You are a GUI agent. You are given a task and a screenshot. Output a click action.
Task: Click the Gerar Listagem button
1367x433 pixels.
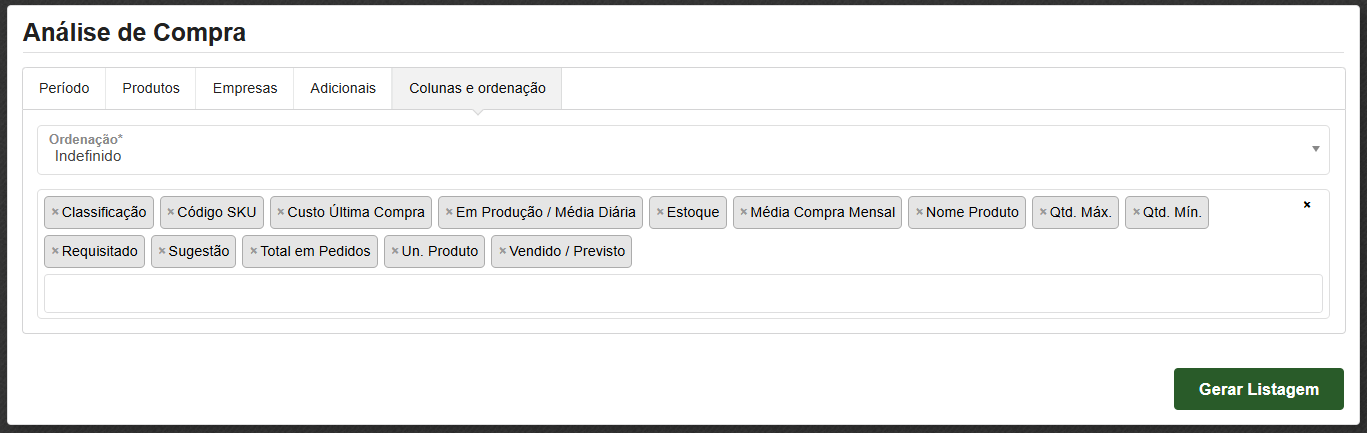[1258, 389]
